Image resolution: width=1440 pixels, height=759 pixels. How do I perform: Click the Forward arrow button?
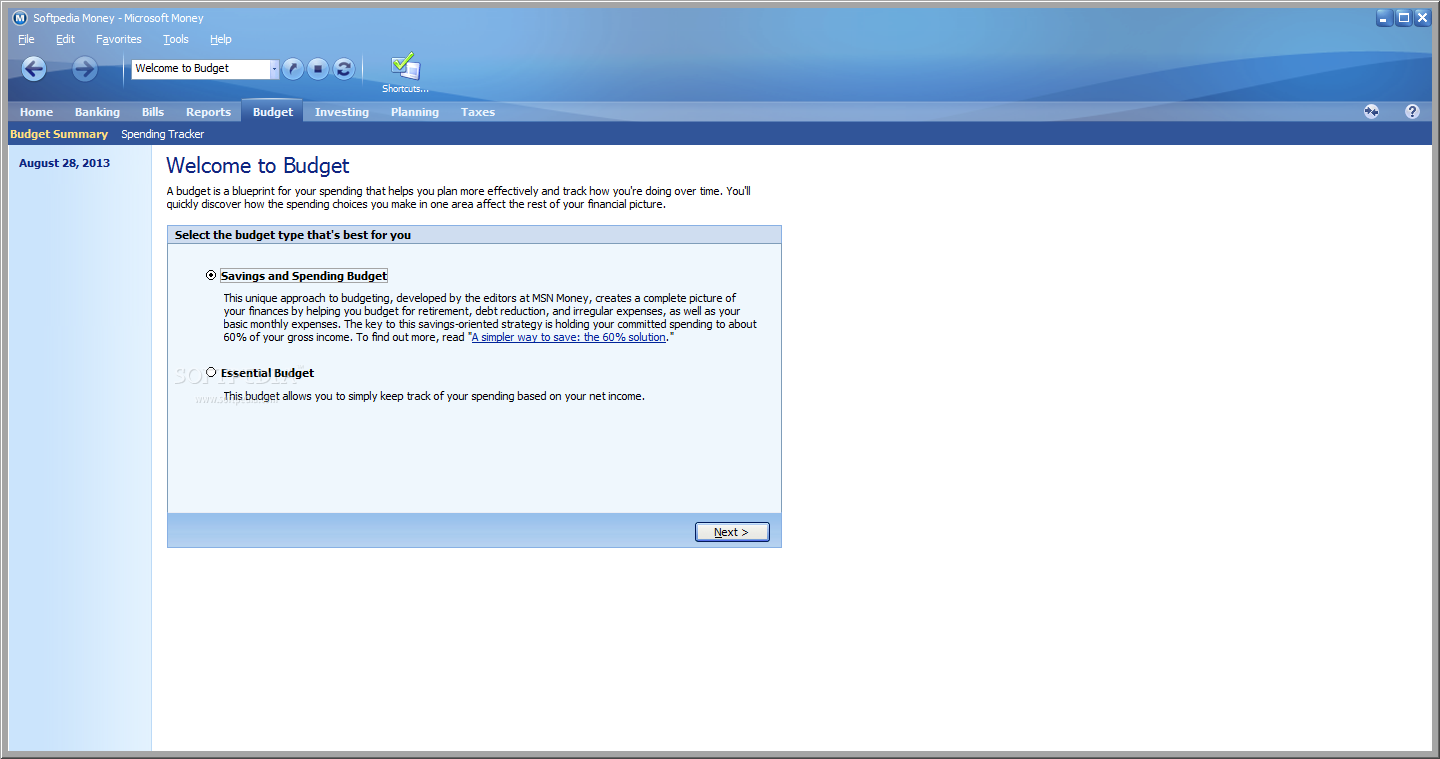pyautogui.click(x=85, y=68)
